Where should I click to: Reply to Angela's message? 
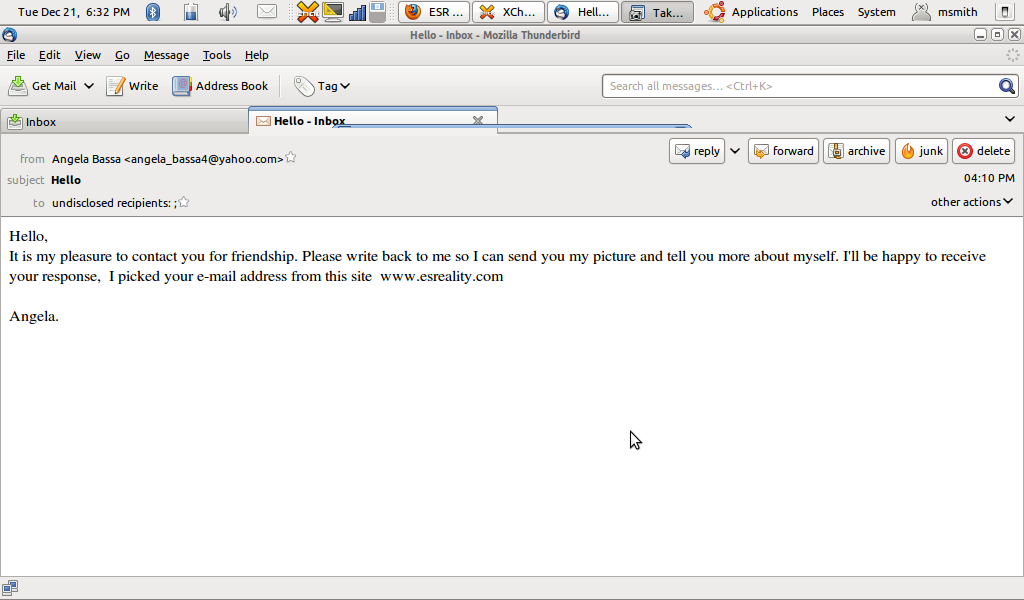tap(697, 151)
